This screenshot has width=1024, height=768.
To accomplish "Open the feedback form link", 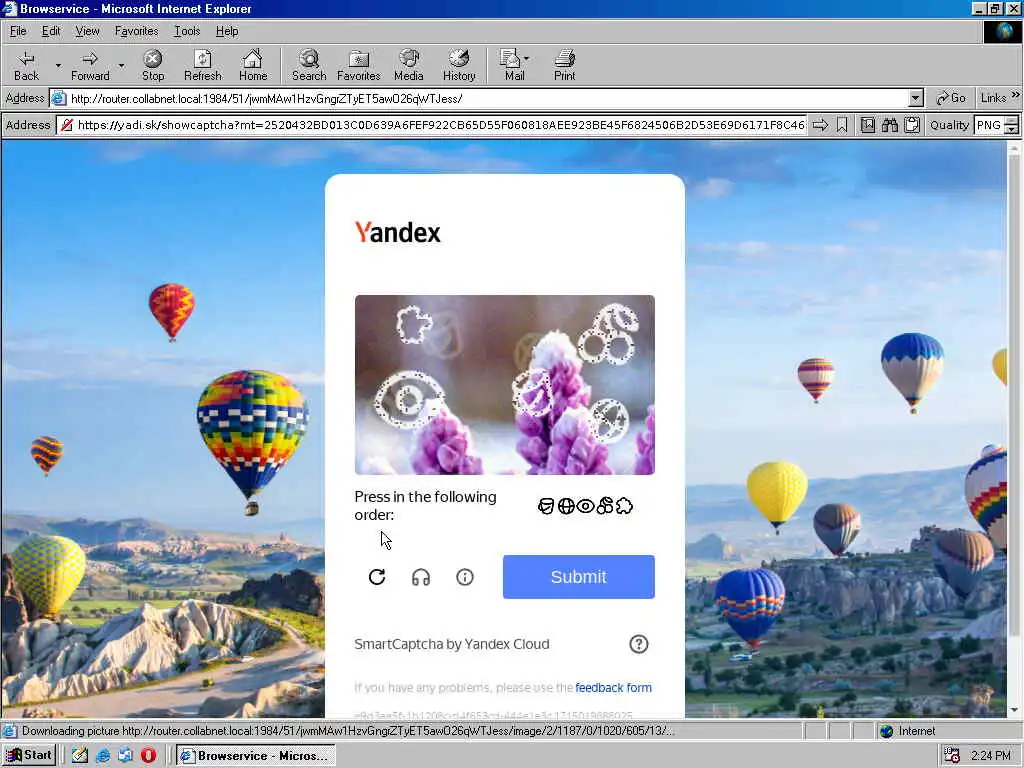I will (613, 688).
